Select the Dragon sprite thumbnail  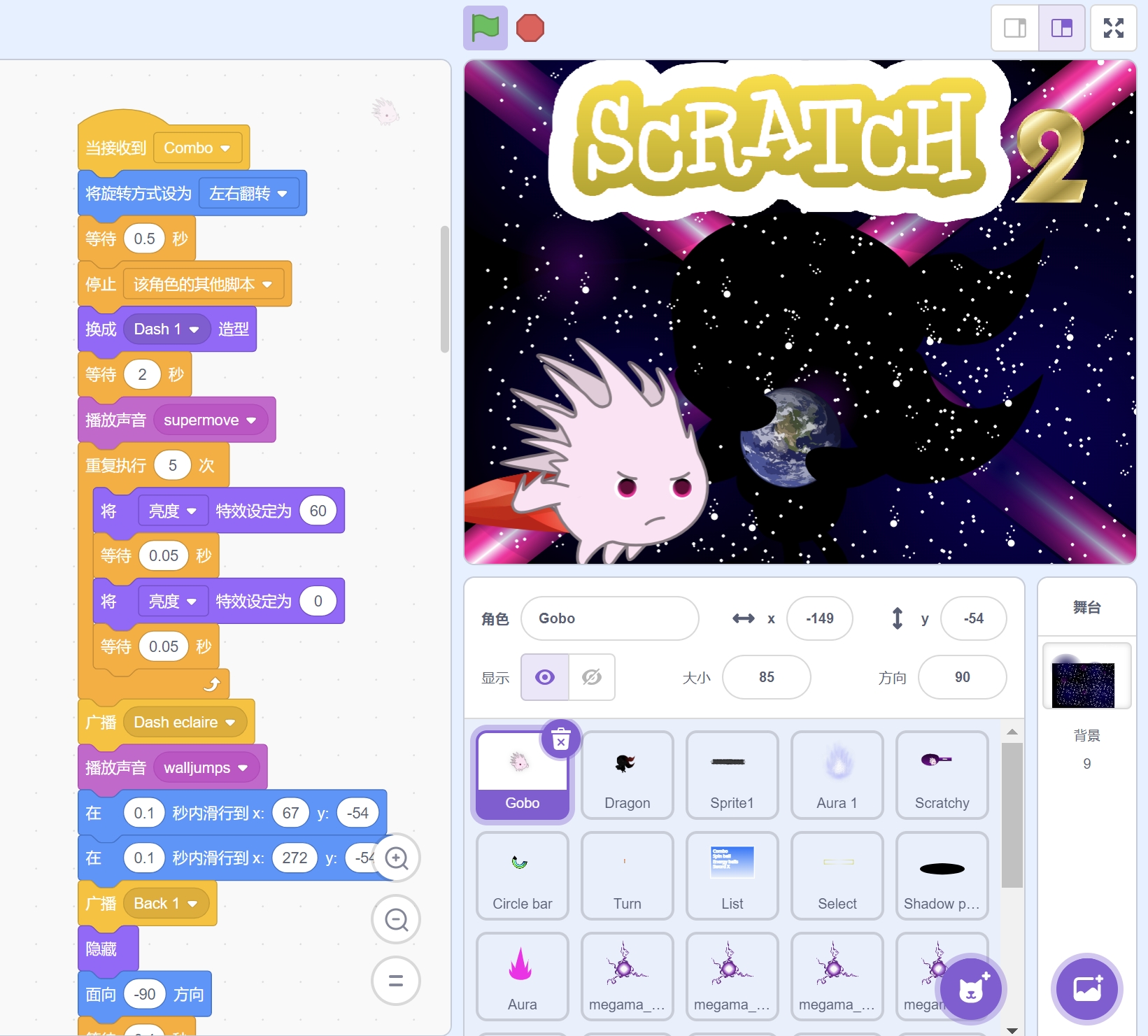point(627,775)
